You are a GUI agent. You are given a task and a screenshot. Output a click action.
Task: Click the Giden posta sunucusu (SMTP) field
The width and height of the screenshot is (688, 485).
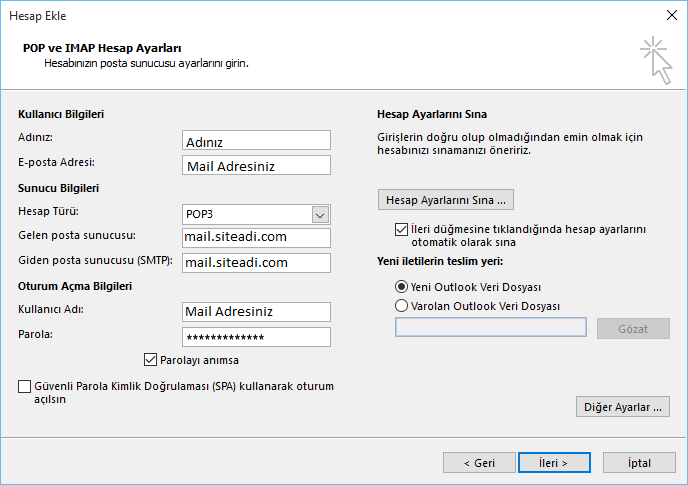click(256, 262)
